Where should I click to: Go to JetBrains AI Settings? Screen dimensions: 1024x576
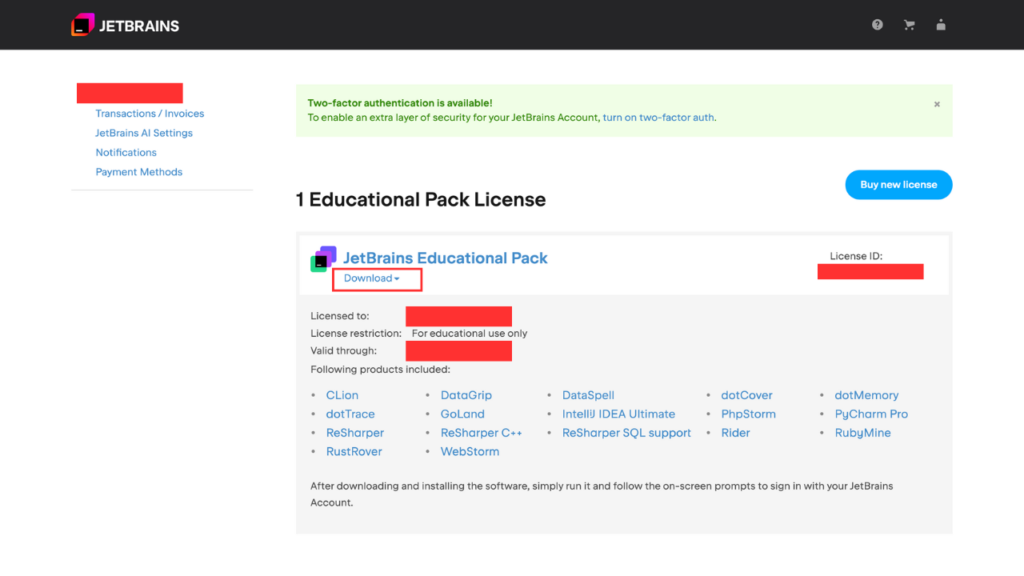[x=144, y=133]
